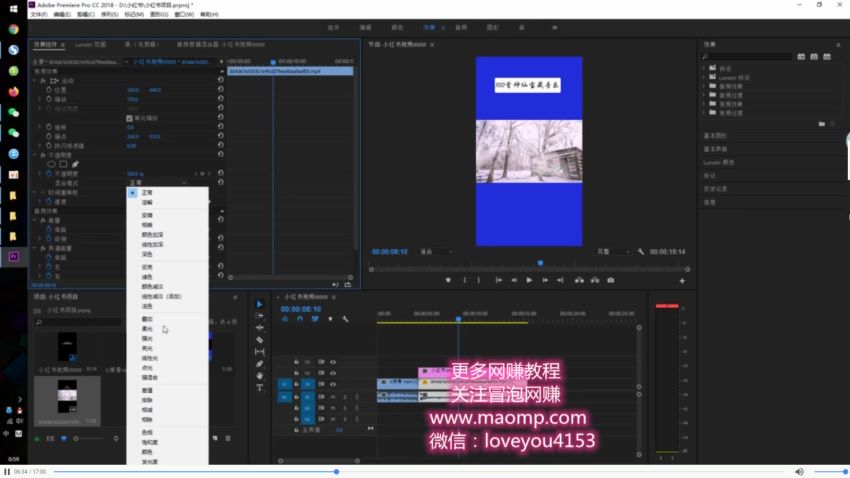Open the blend mode dropdown
This screenshot has width=850, height=478.
159,183
